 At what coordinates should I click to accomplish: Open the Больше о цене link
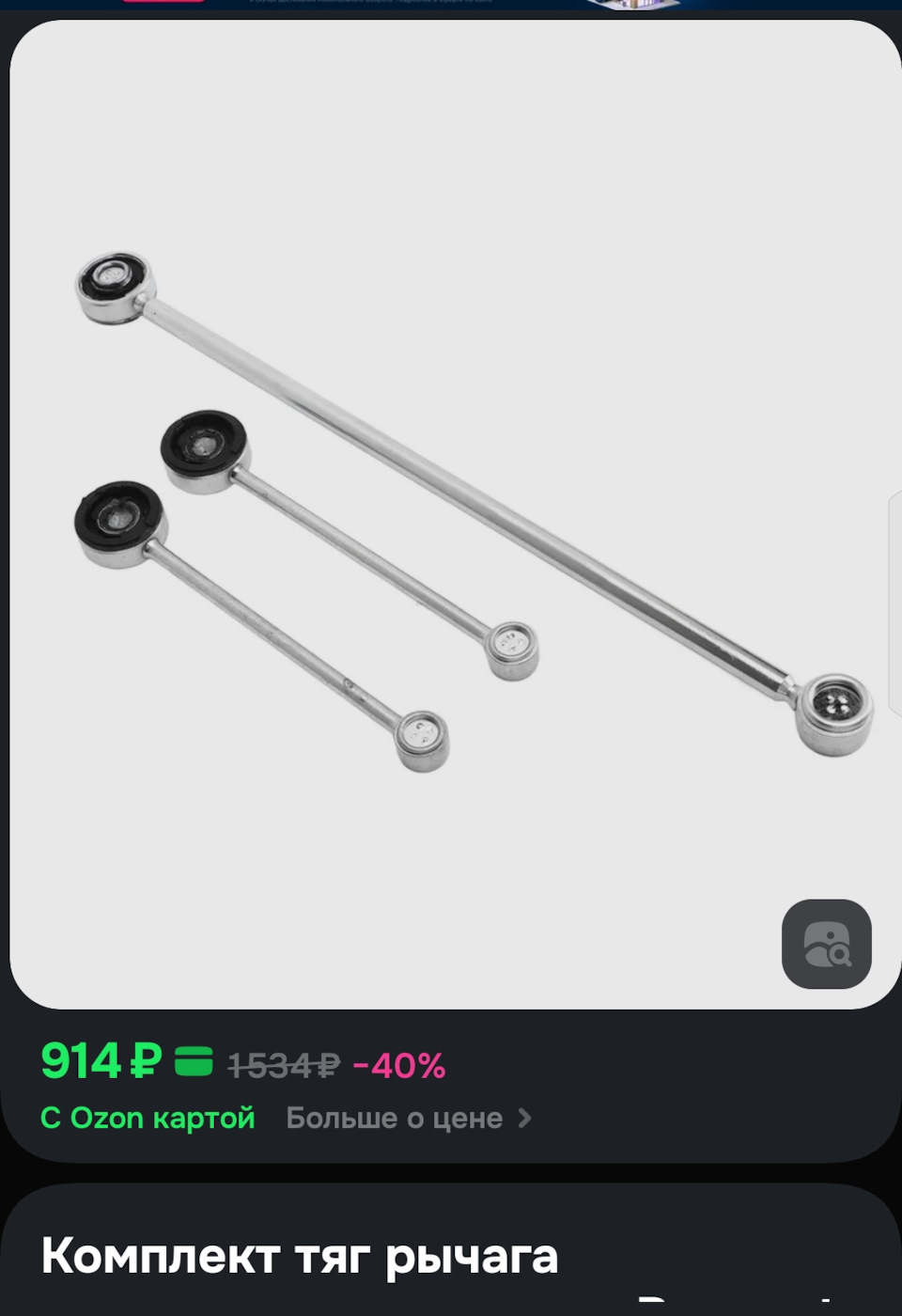[395, 1118]
